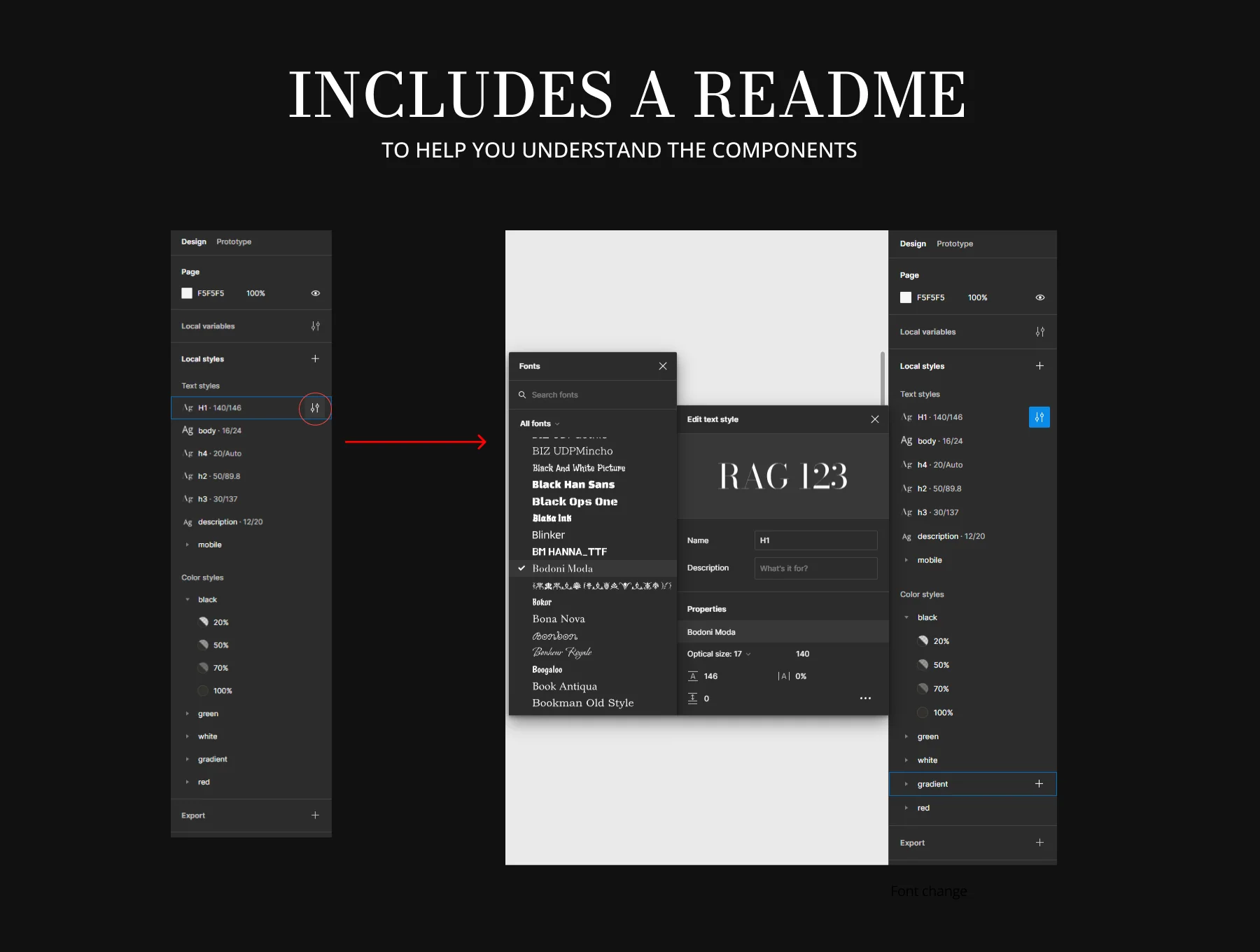Click active edit style icon beside H1 right panel
The height and width of the screenshot is (952, 1260).
pos(1039,417)
